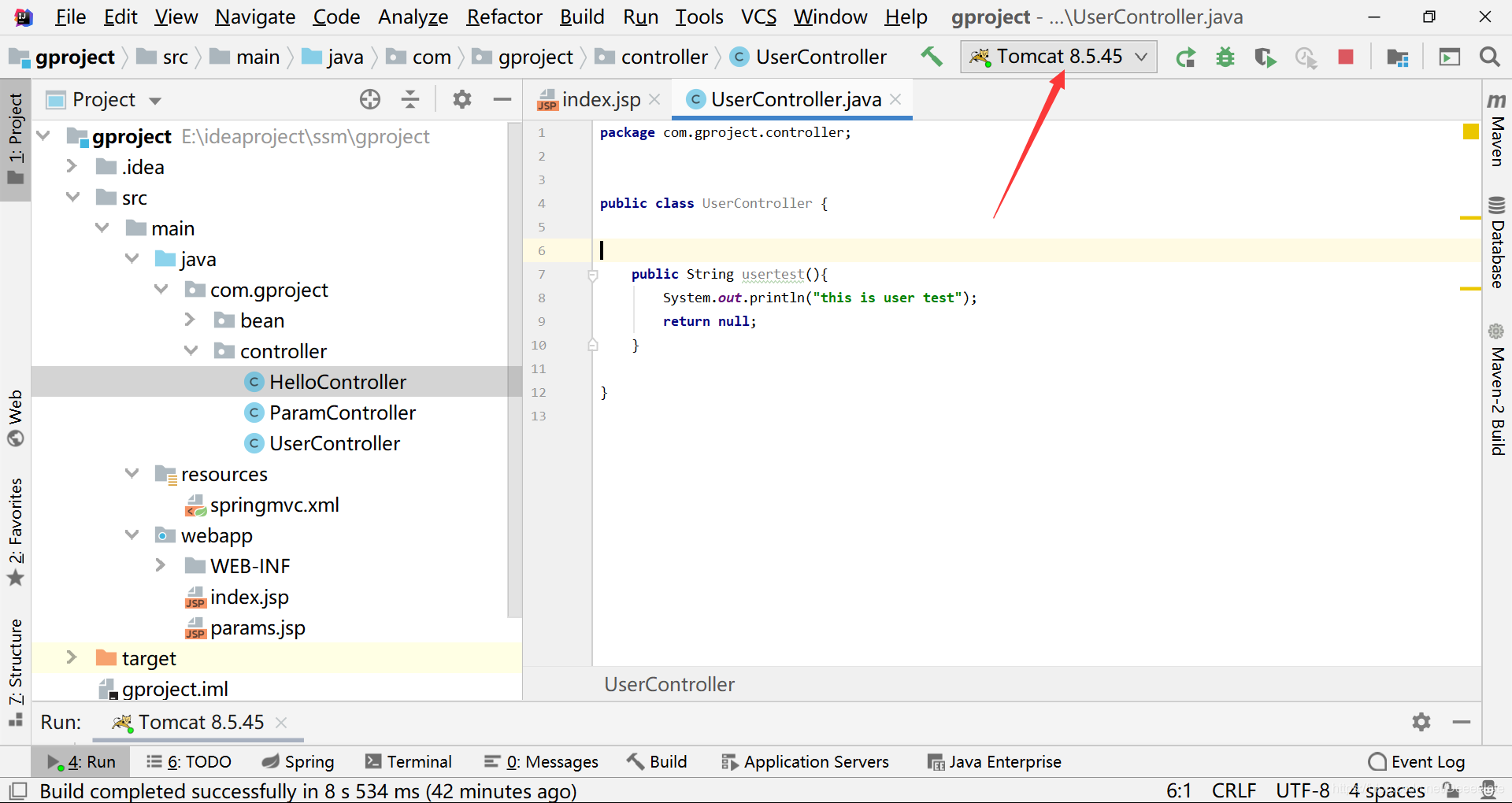
Task: Open the 0: Messages tool window
Action: point(541,761)
